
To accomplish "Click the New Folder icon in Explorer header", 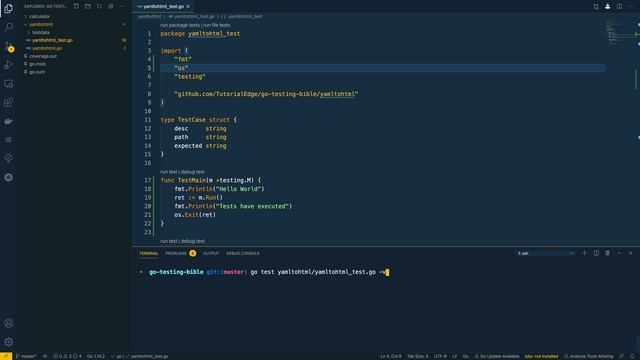I will pos(88,6).
